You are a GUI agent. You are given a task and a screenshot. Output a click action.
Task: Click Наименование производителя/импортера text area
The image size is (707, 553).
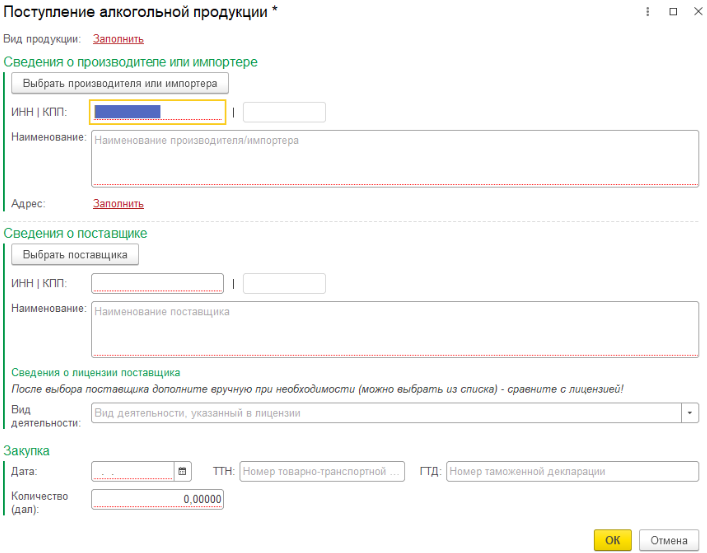click(x=394, y=159)
